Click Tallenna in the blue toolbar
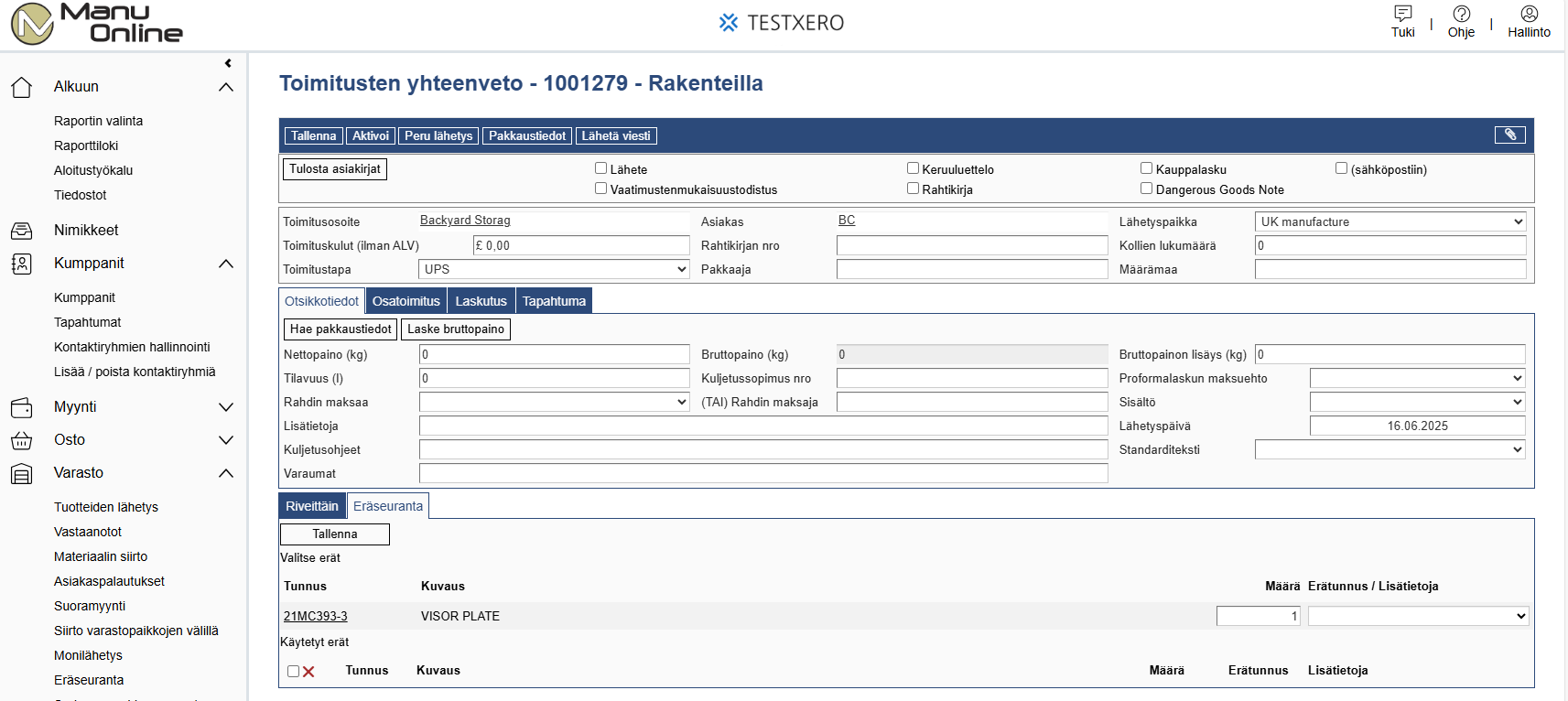This screenshot has width=1568, height=701. click(313, 135)
